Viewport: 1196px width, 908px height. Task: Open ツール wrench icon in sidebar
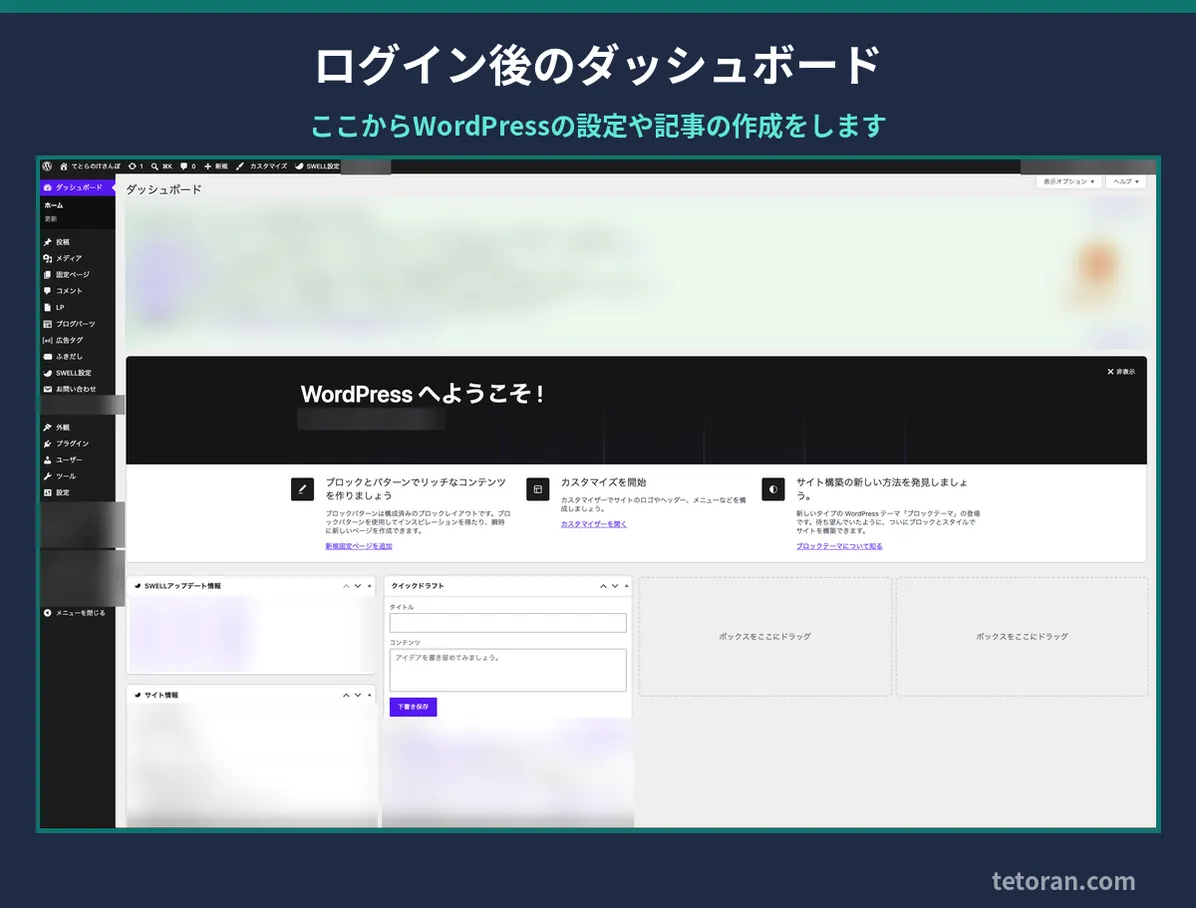coord(47,476)
